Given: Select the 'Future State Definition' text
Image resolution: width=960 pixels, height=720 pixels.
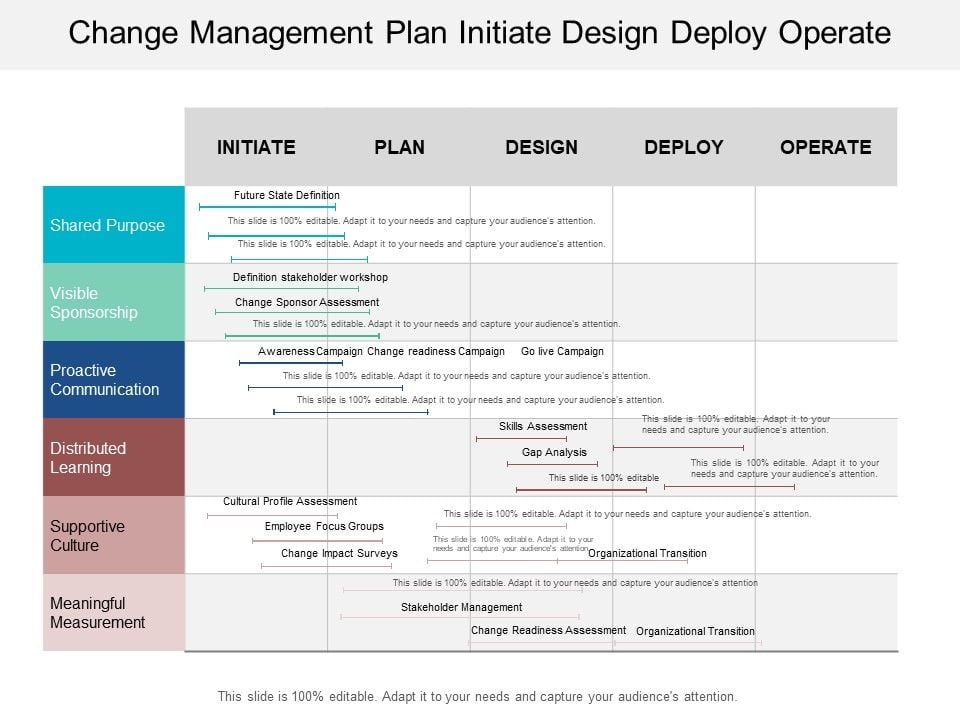Looking at the screenshot, I should pyautogui.click(x=287, y=195).
